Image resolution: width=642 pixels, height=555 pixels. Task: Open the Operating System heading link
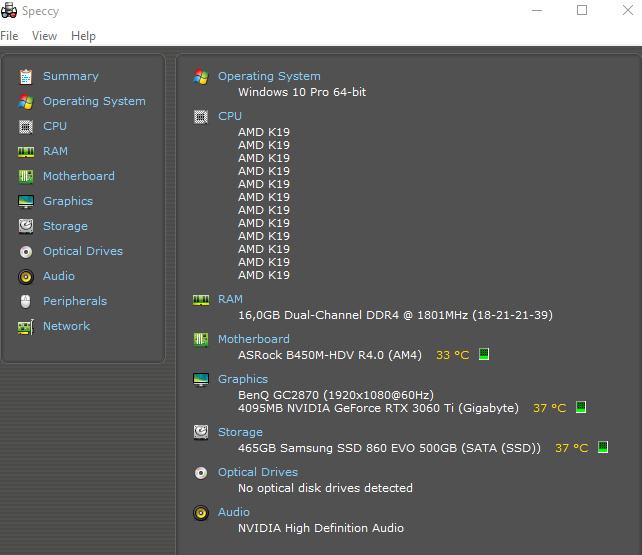(x=269, y=76)
